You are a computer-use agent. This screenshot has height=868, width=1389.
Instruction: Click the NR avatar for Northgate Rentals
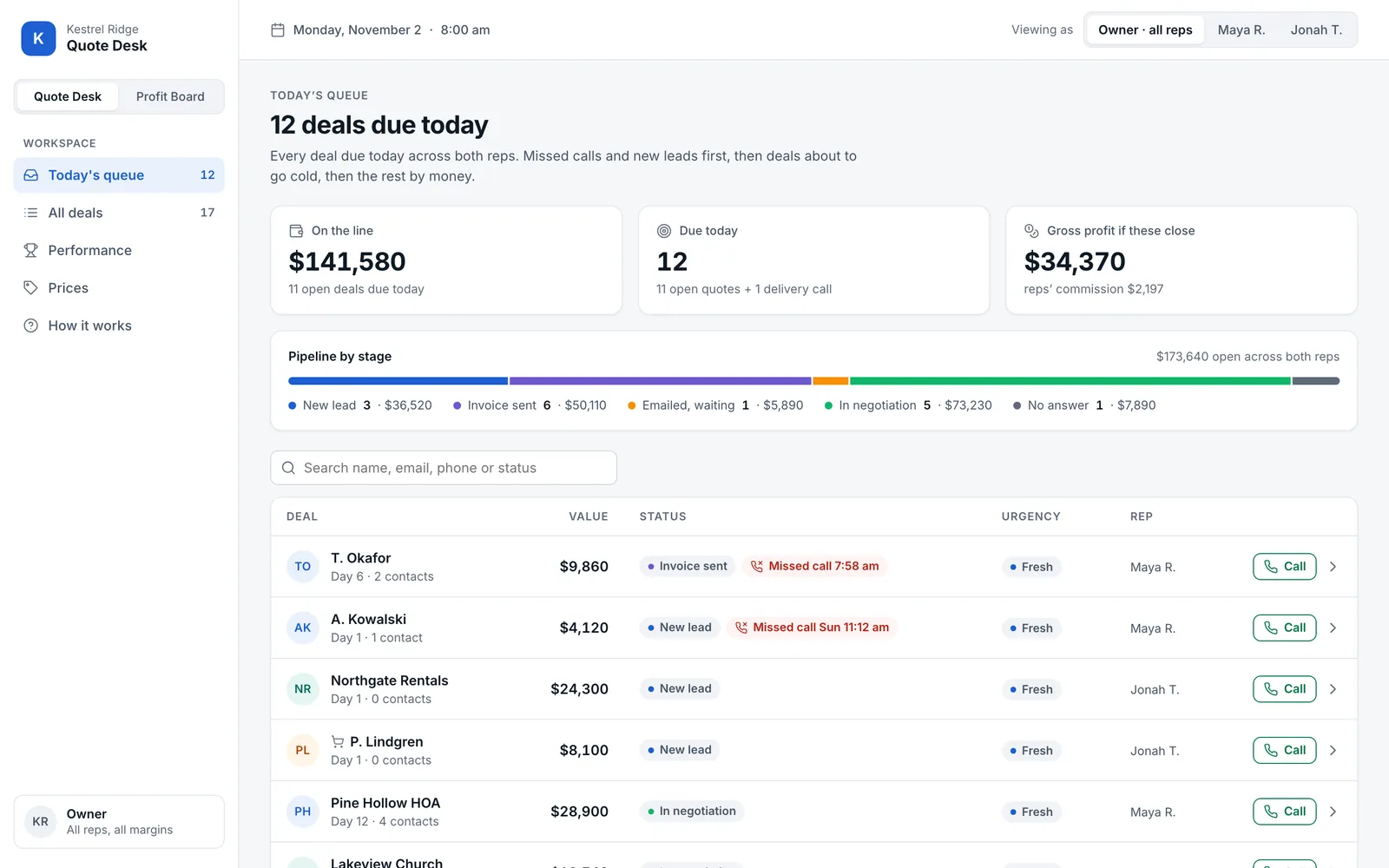(x=303, y=689)
